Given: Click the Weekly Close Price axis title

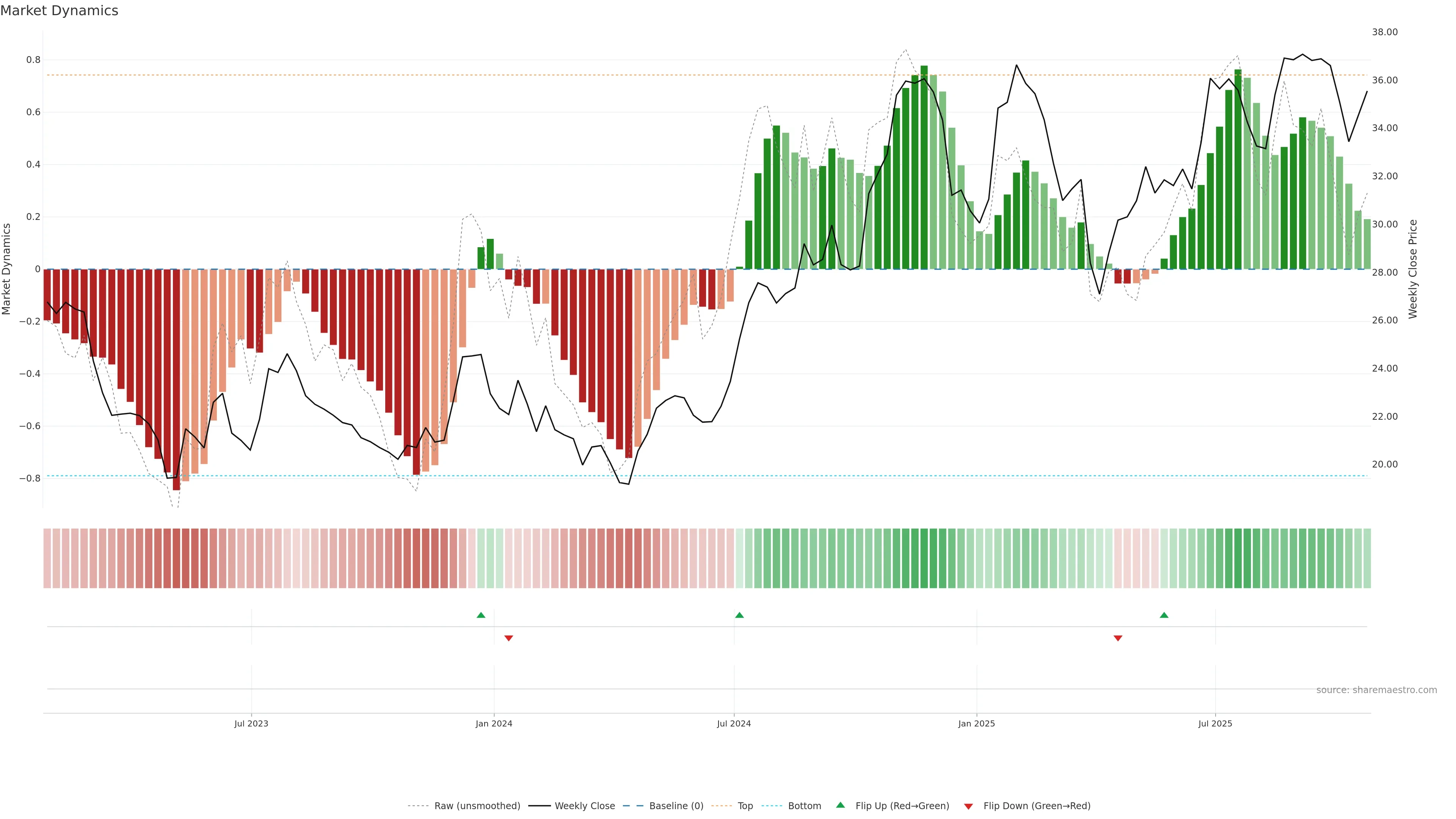Looking at the screenshot, I should [x=1413, y=269].
